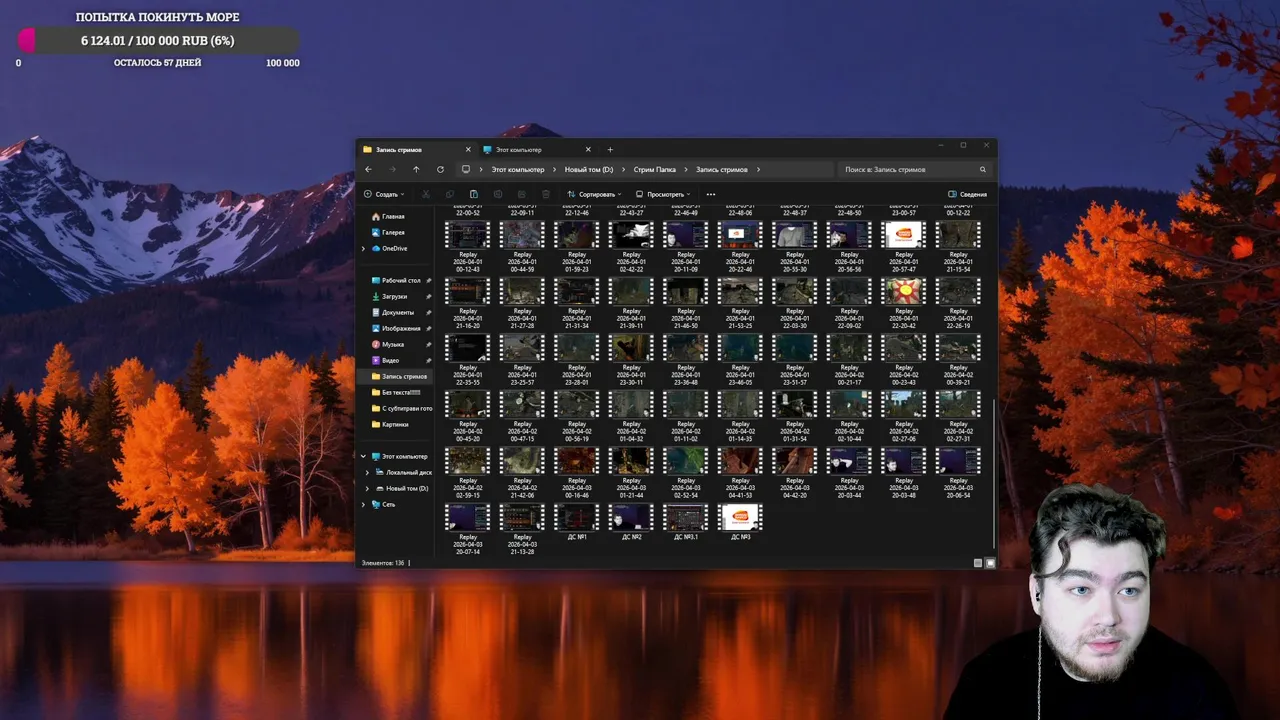
Task: Refresh the folder with reload icon
Action: click(x=440, y=169)
